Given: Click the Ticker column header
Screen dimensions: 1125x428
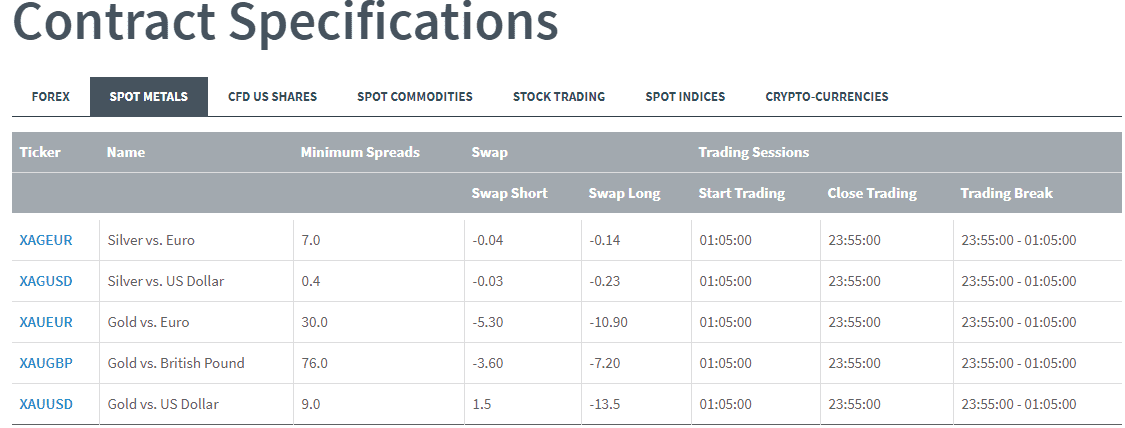Looking at the screenshot, I should pyautogui.click(x=40, y=153).
